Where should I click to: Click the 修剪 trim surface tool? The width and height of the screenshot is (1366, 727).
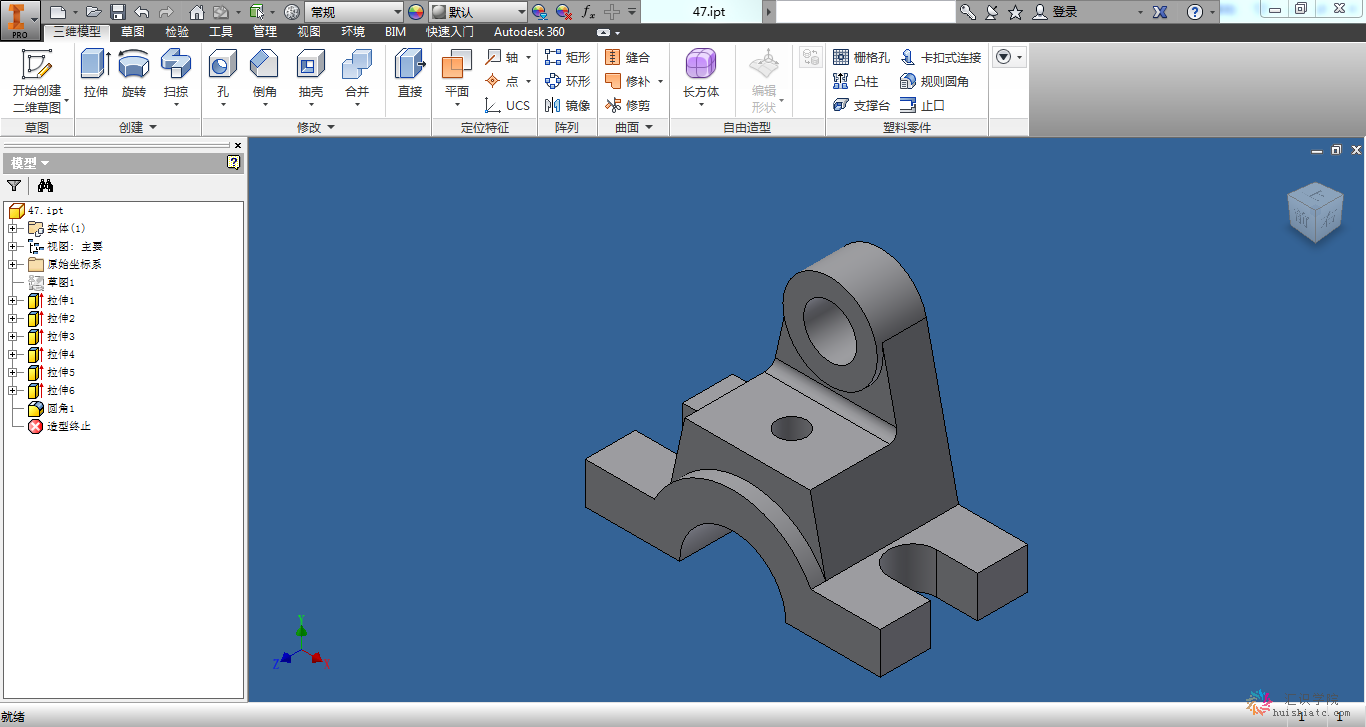(628, 105)
